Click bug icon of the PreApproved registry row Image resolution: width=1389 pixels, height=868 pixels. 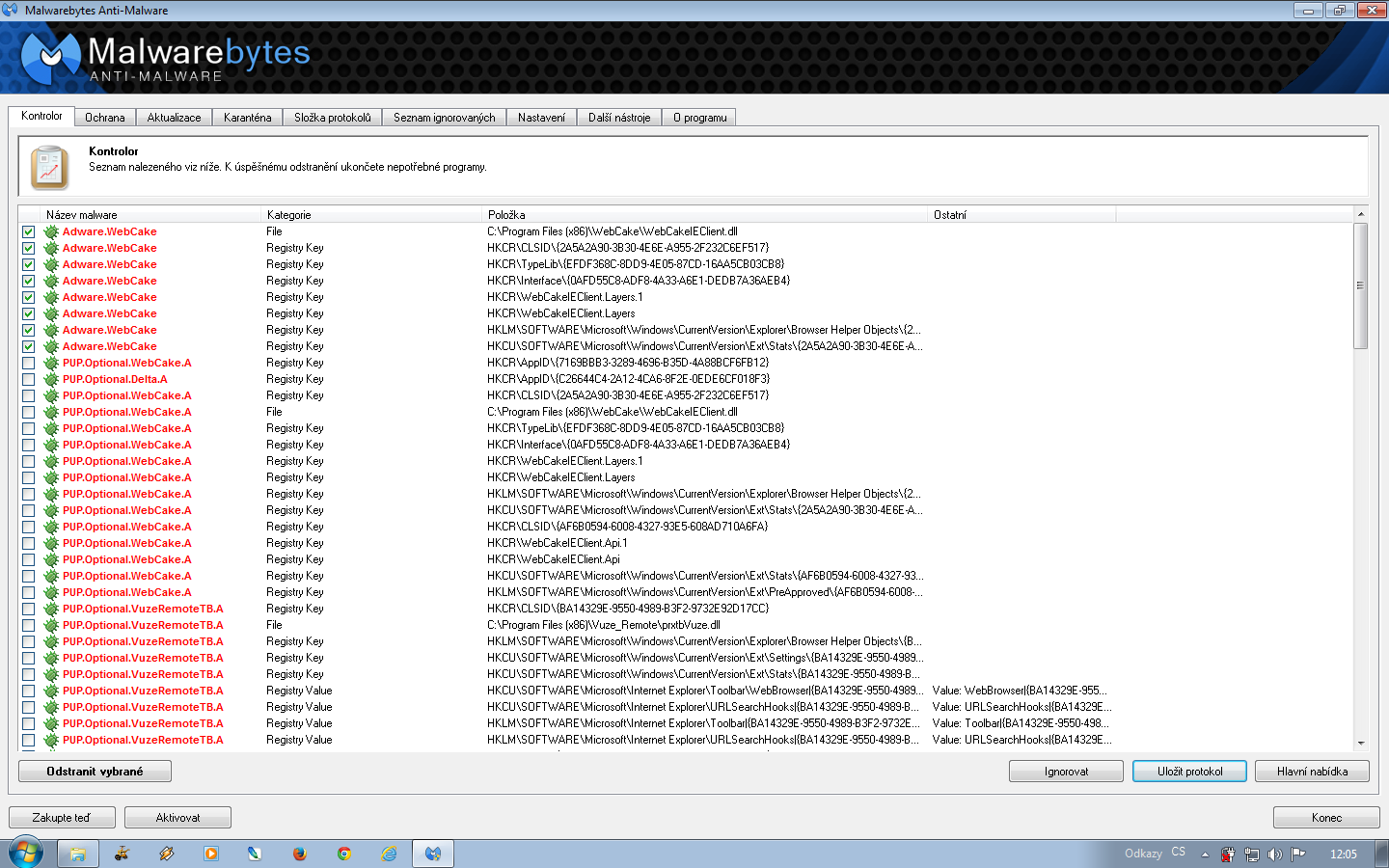tap(51, 592)
